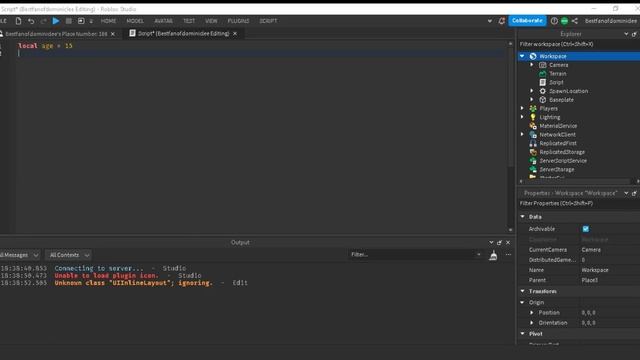
Task: Click the Filter workspace search field
Action: (578, 44)
